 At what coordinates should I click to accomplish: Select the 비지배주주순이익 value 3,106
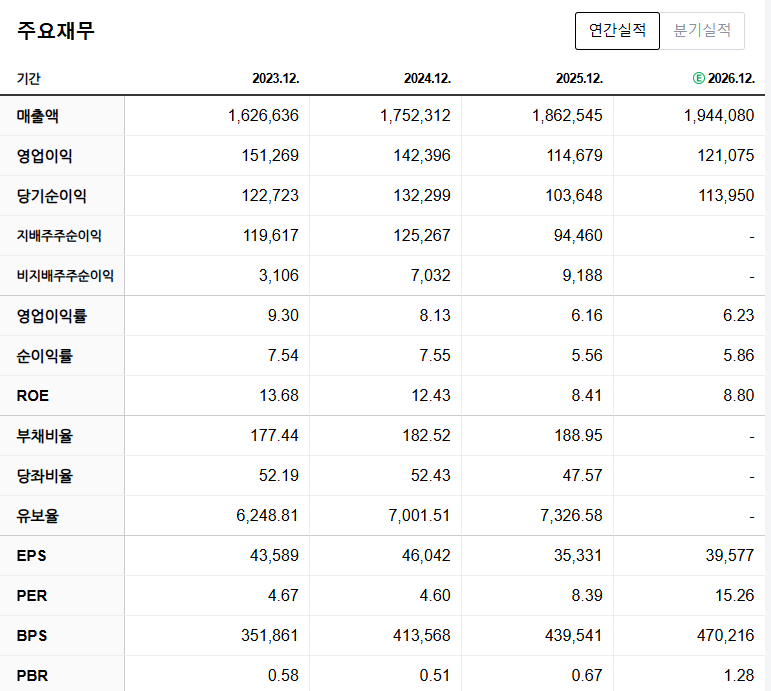coord(279,275)
